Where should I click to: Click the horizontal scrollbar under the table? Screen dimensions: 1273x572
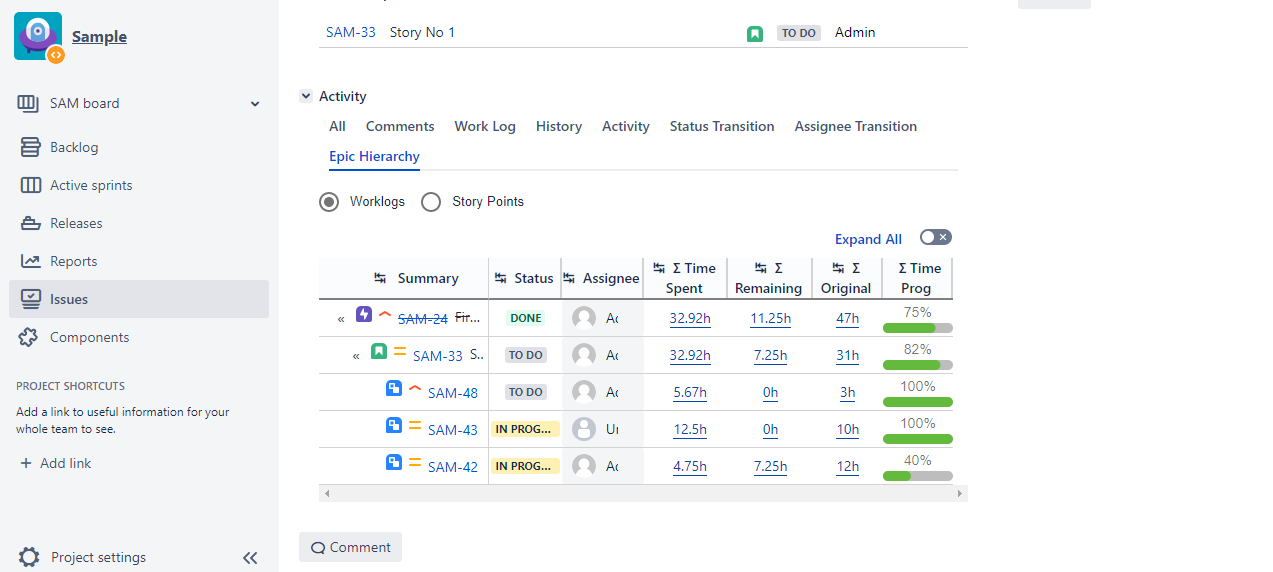click(643, 494)
